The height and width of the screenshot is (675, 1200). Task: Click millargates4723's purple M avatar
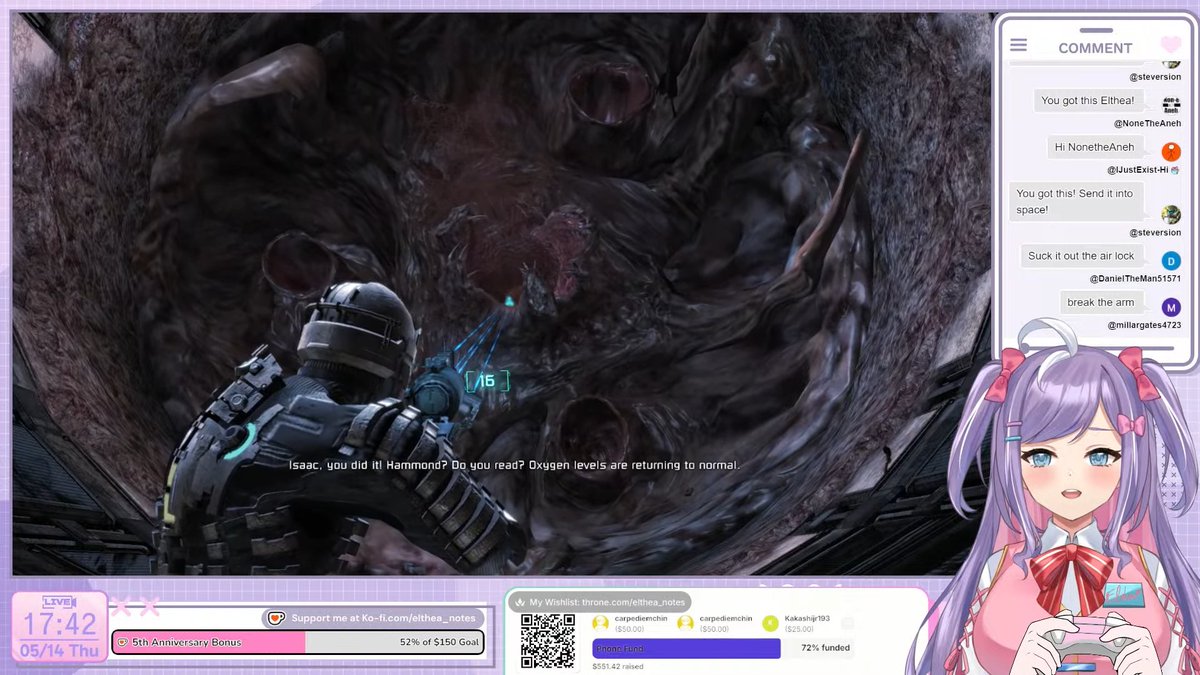tap(1171, 307)
